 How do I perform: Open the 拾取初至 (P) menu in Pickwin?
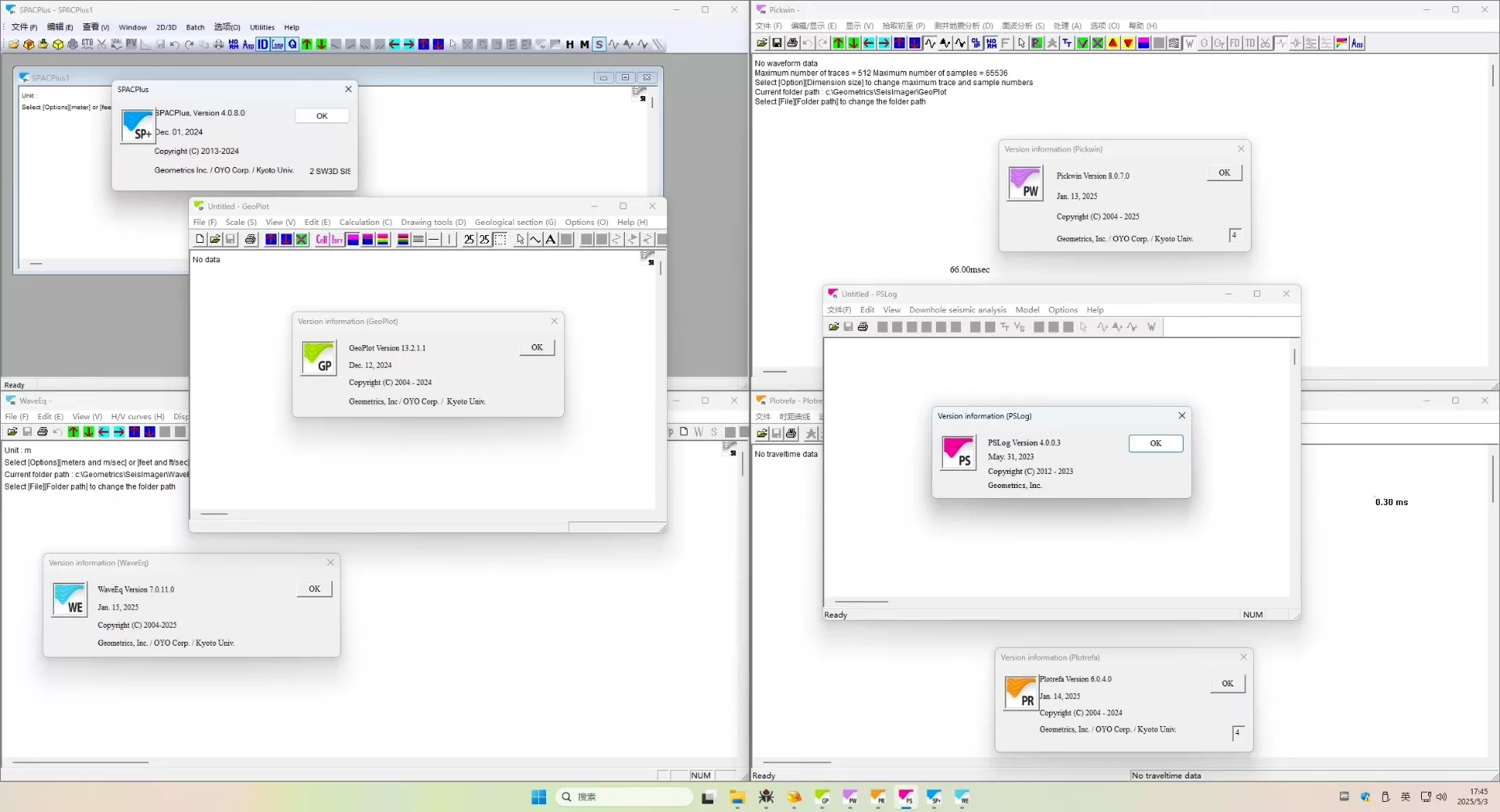point(904,26)
